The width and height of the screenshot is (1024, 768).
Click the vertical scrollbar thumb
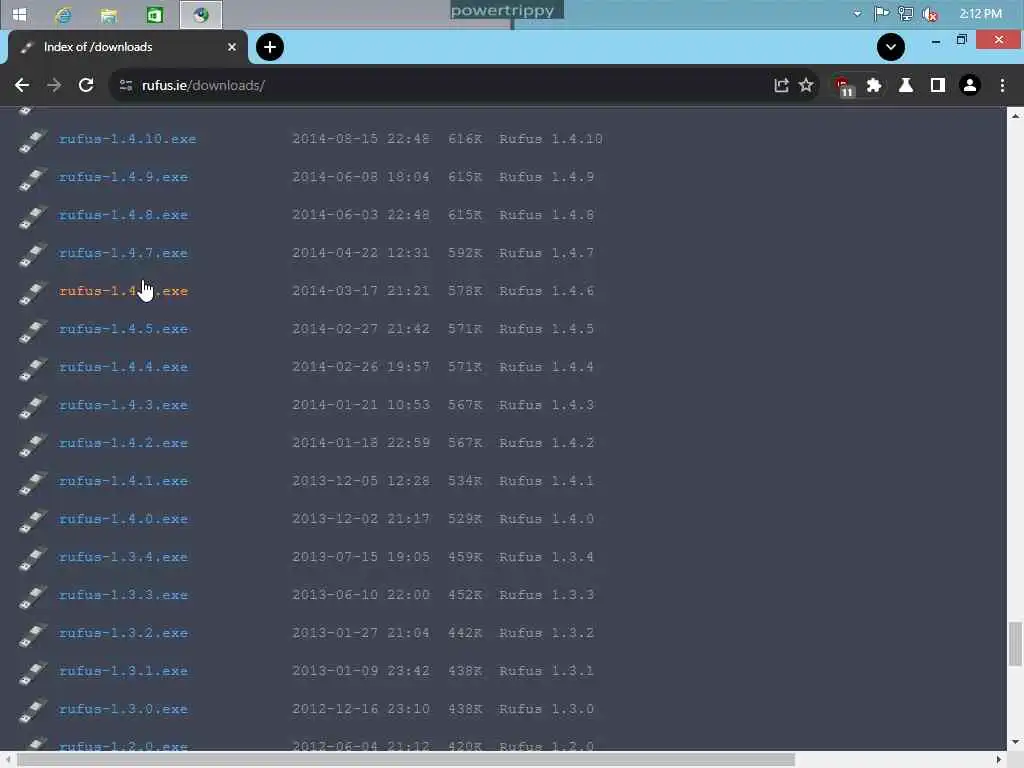pos(1015,644)
